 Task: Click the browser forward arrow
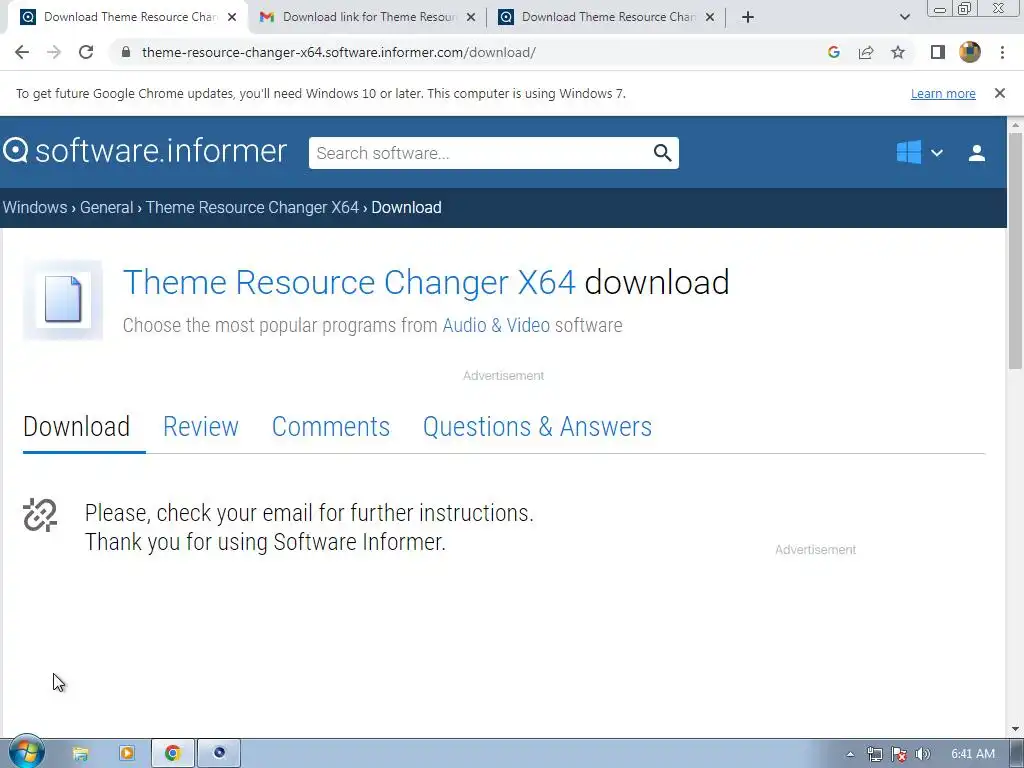tap(54, 52)
